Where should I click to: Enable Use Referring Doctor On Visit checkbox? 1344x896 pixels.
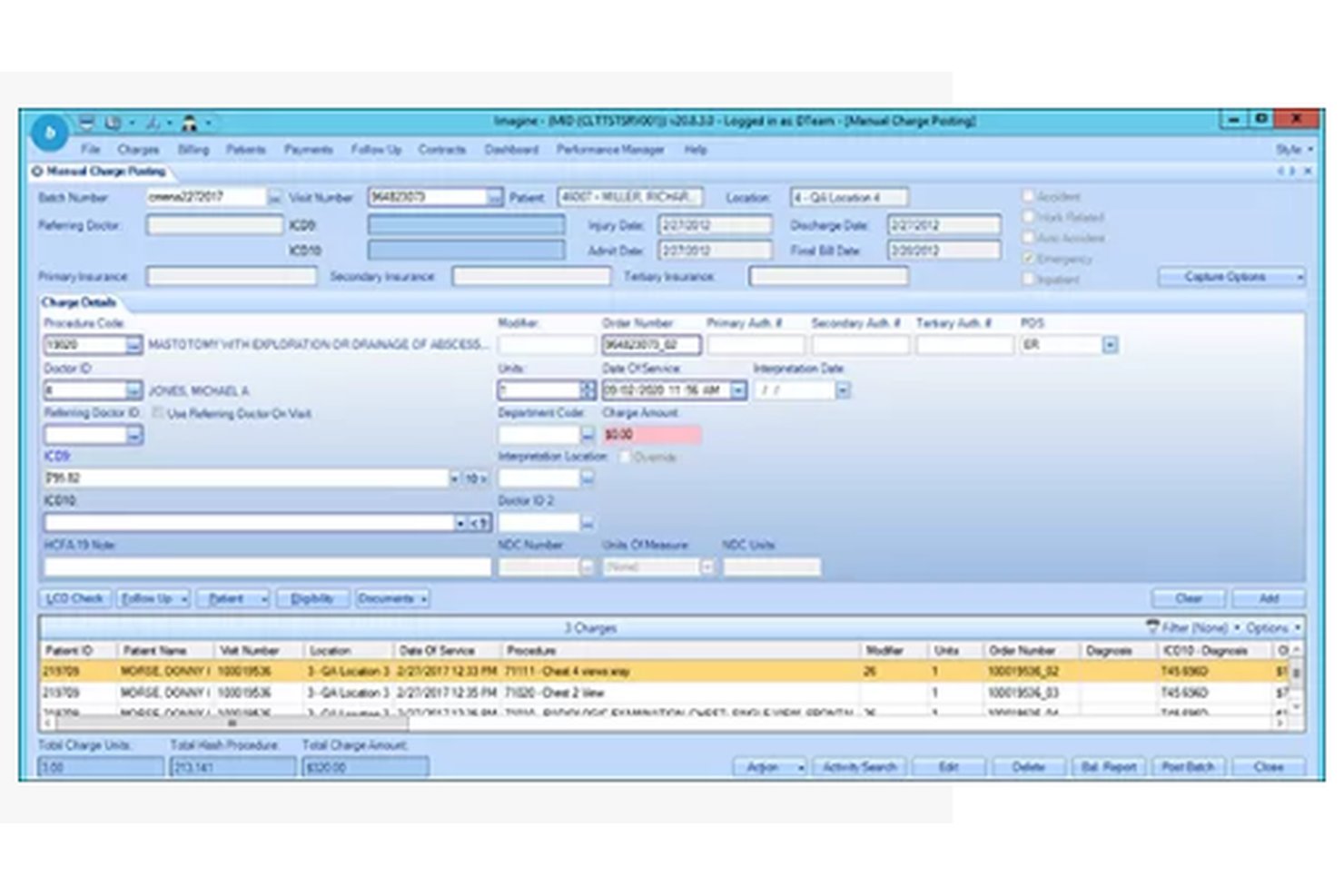158,413
